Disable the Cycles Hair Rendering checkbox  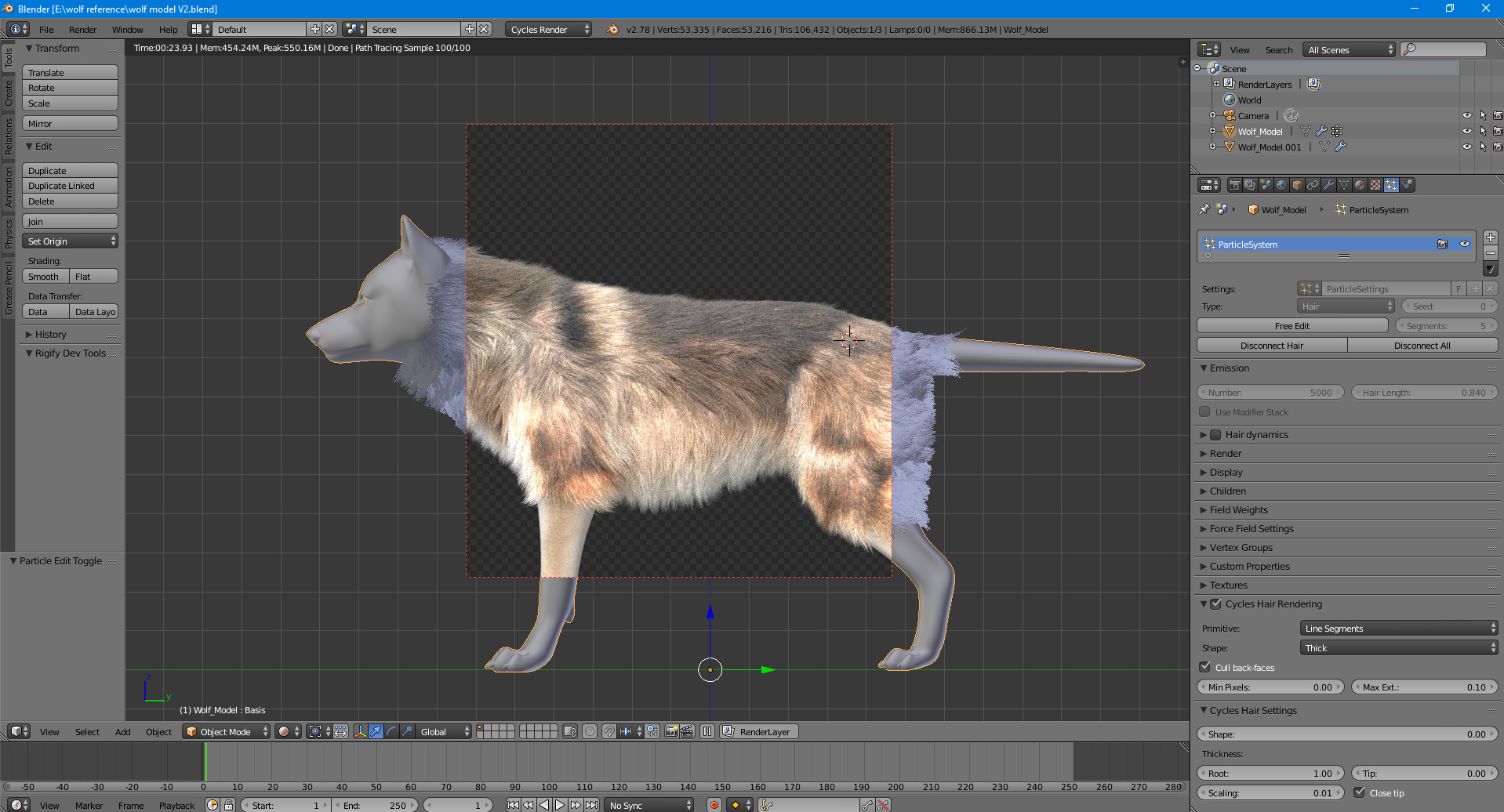(x=1215, y=604)
